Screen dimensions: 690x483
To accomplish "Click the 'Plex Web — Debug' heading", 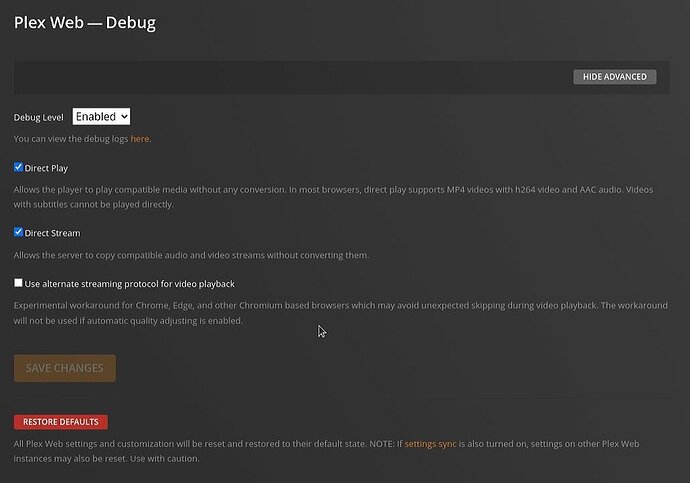I will [x=85, y=23].
